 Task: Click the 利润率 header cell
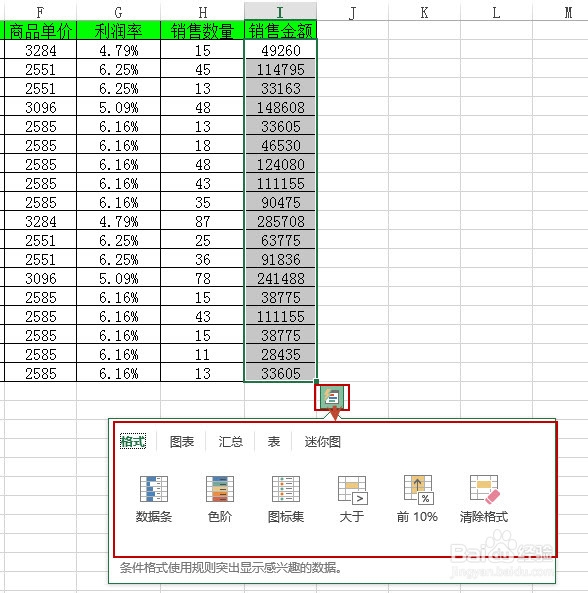click(118, 31)
